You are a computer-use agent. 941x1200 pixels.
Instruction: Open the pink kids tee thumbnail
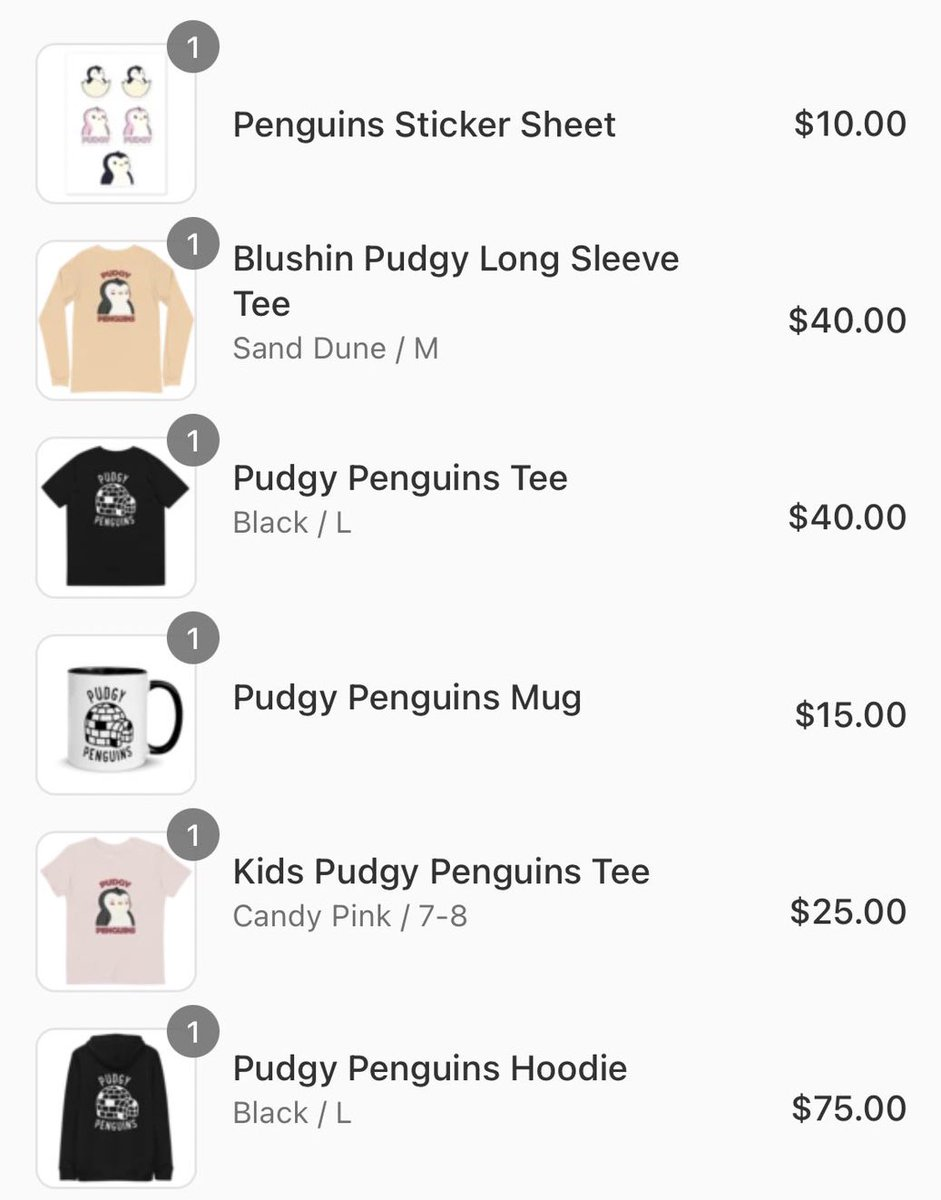(115, 911)
